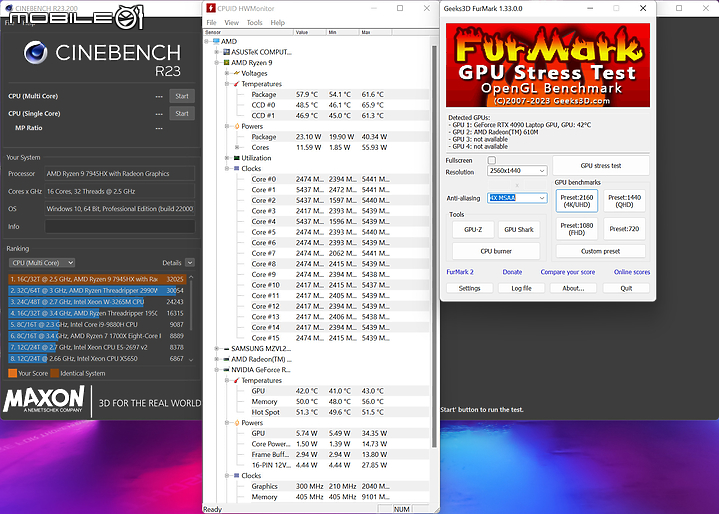Select the 16C/32T Ryzen 9 7945HX ranking row

tap(97, 279)
